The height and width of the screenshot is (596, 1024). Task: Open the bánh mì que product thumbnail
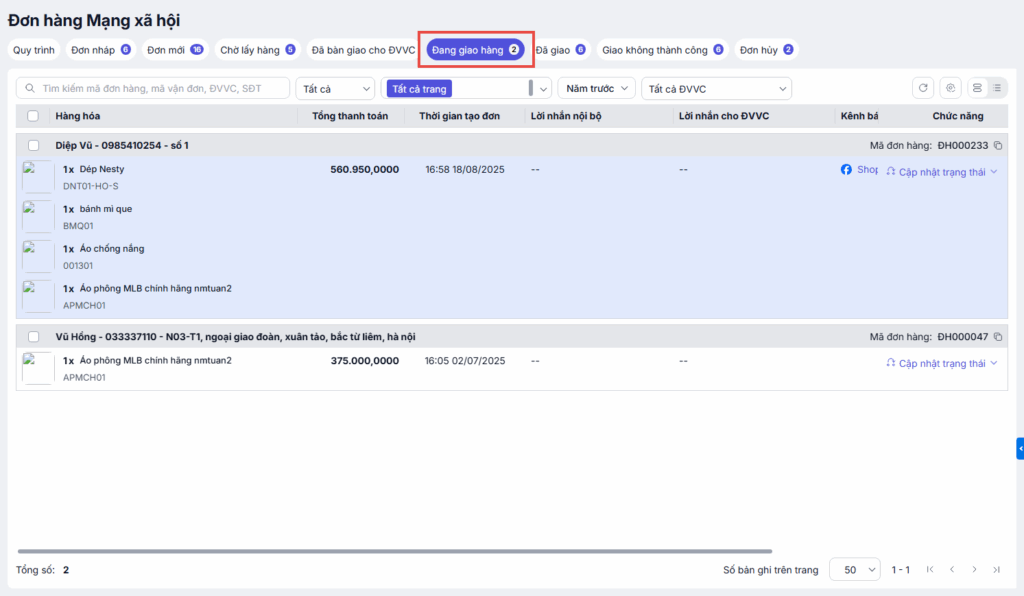(x=37, y=217)
